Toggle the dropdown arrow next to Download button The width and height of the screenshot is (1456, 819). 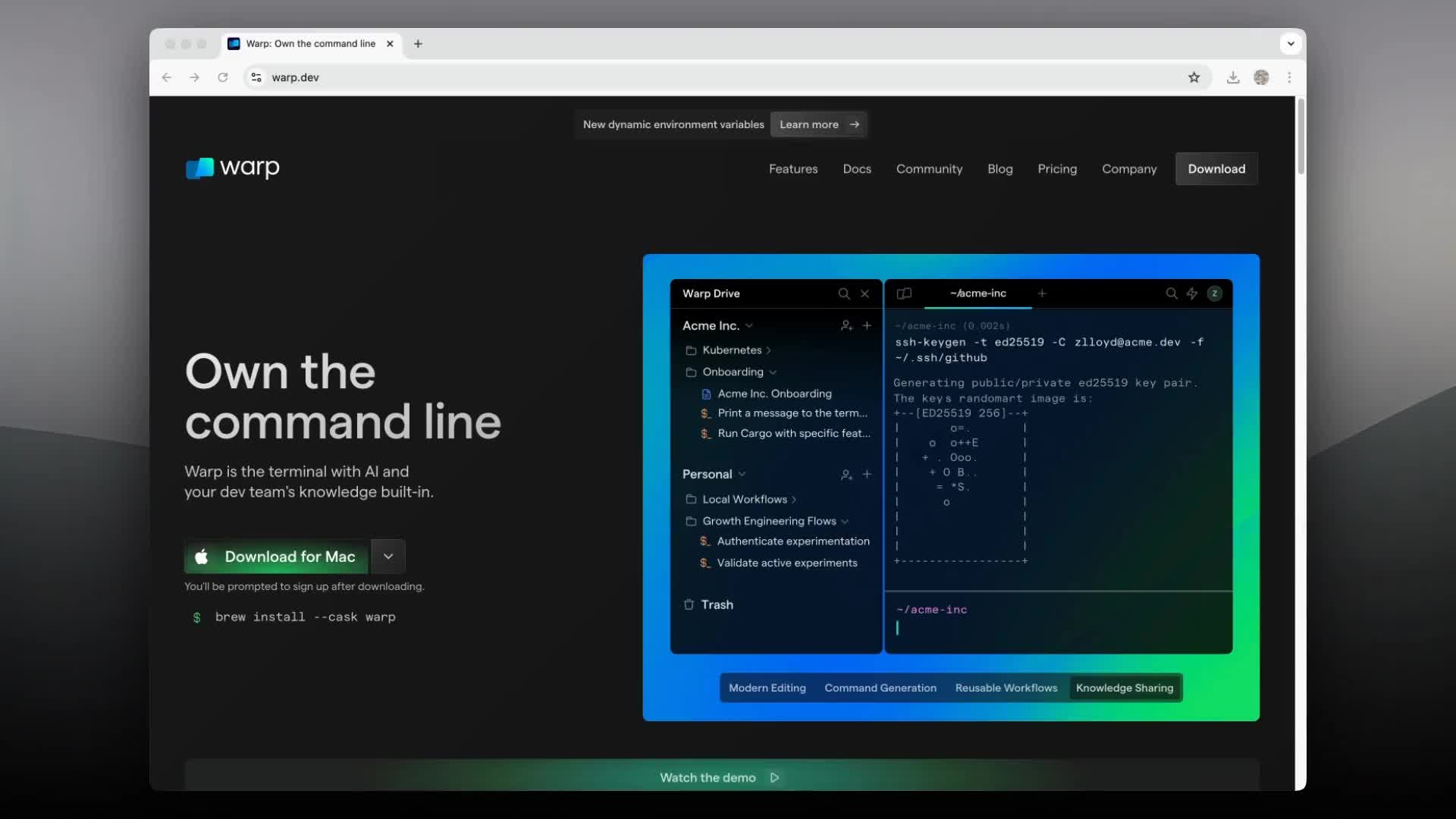tap(388, 556)
